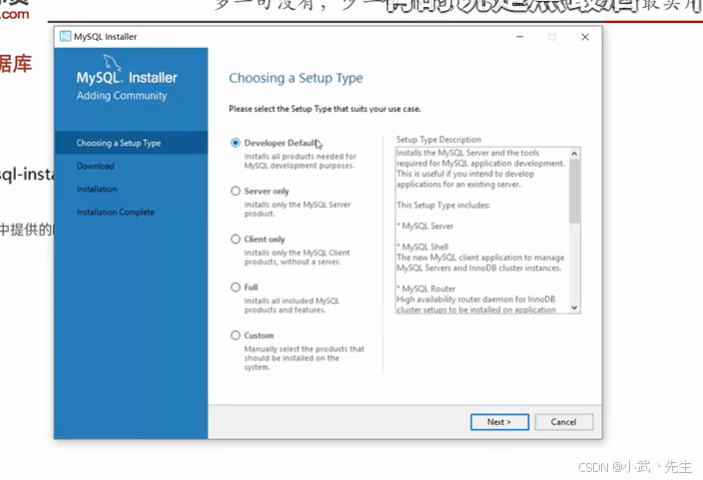Click 'Installs all included MySQL products' description
The height and width of the screenshot is (480, 703).
coord(292,305)
